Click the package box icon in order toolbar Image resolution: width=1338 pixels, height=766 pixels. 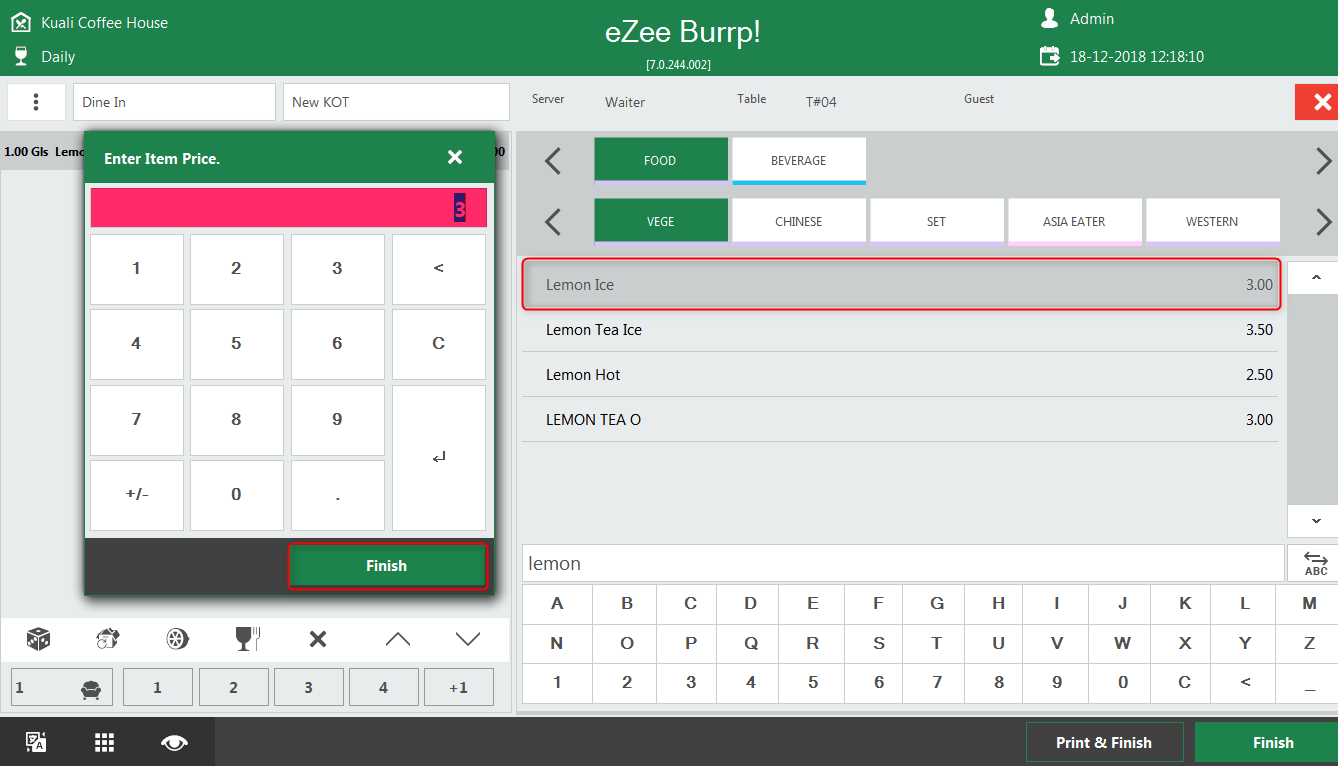(x=108, y=639)
